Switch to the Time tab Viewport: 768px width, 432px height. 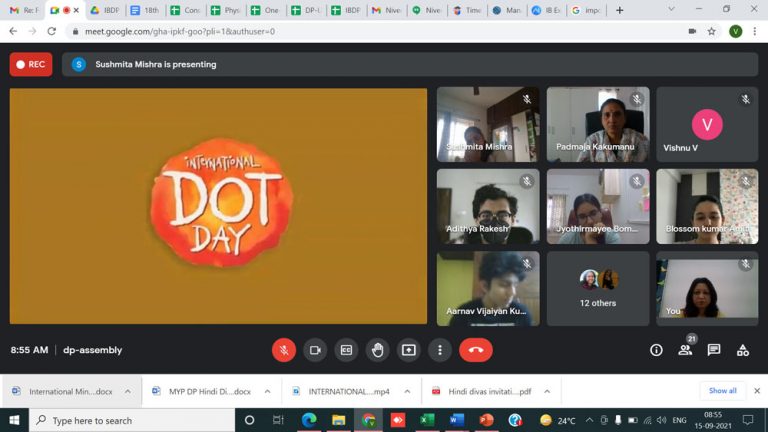467,10
